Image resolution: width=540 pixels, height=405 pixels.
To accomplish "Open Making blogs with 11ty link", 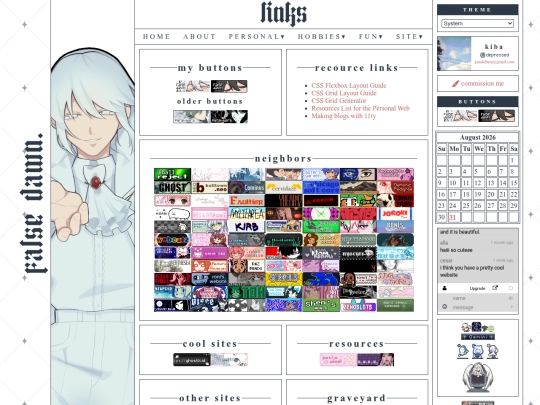I will 344,116.
